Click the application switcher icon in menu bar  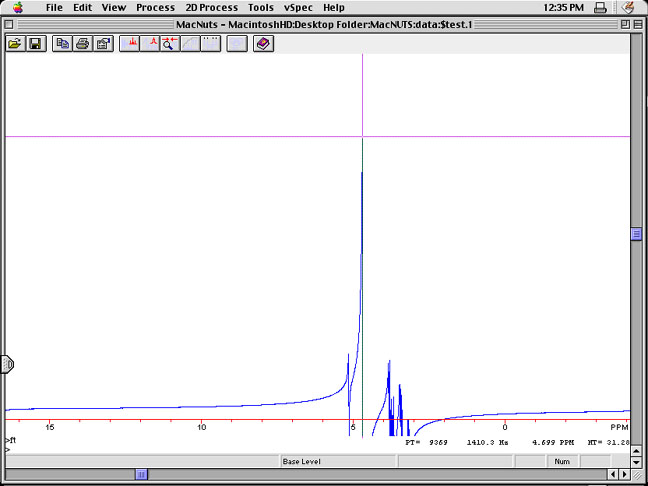(628, 7)
